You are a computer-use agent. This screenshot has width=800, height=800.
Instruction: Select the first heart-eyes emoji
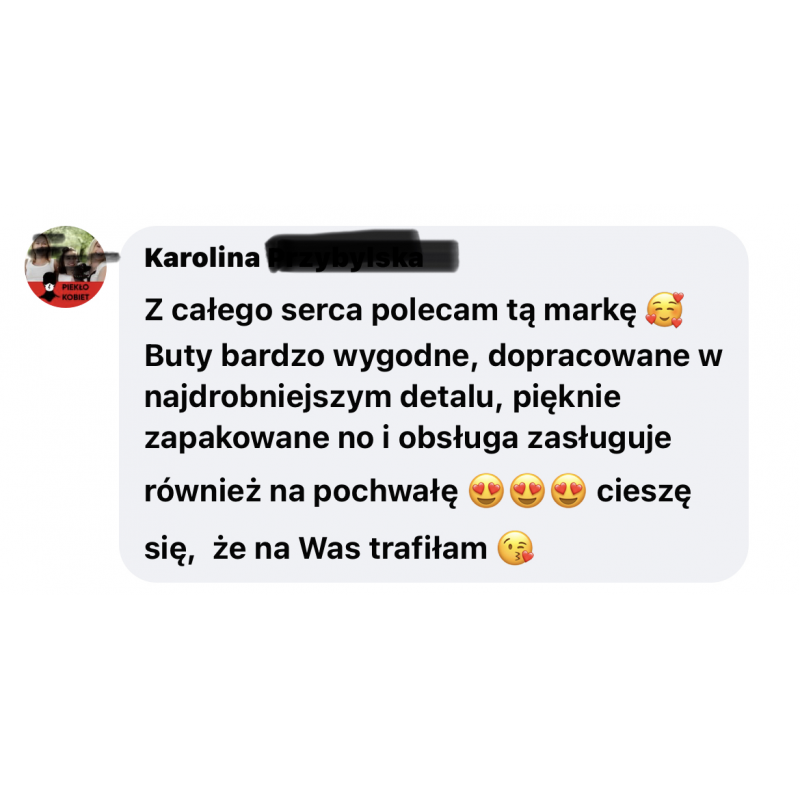pos(486,490)
